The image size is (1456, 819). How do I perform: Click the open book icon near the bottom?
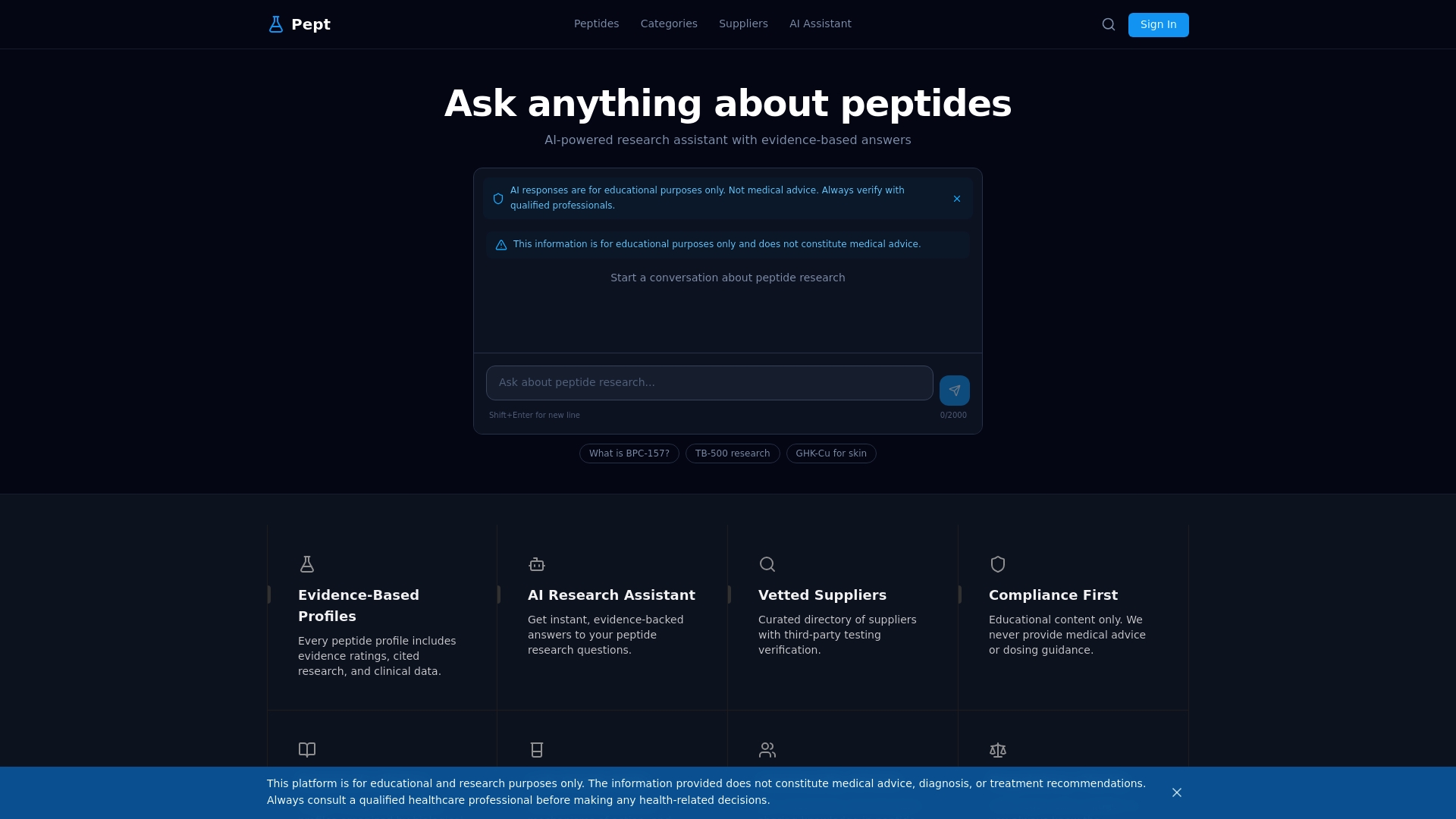point(306,750)
